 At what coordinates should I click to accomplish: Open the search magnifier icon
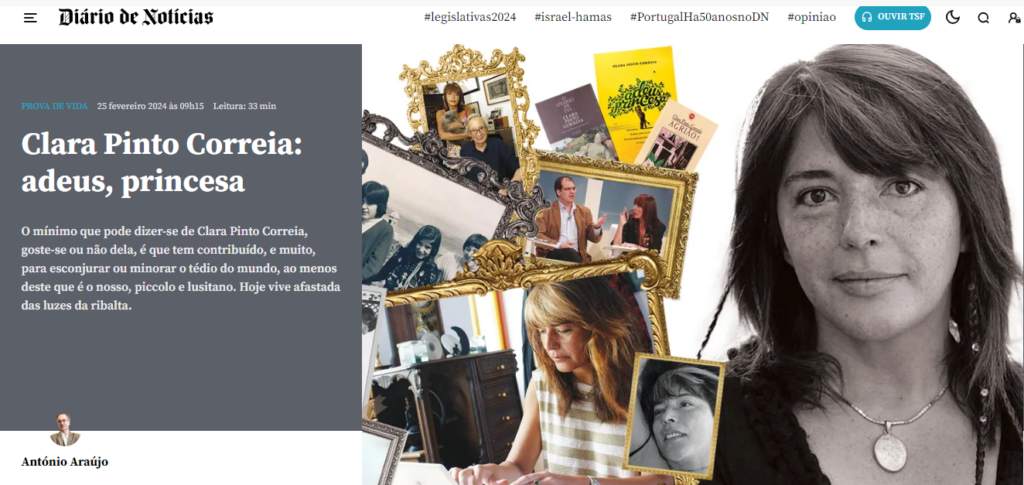[x=984, y=18]
